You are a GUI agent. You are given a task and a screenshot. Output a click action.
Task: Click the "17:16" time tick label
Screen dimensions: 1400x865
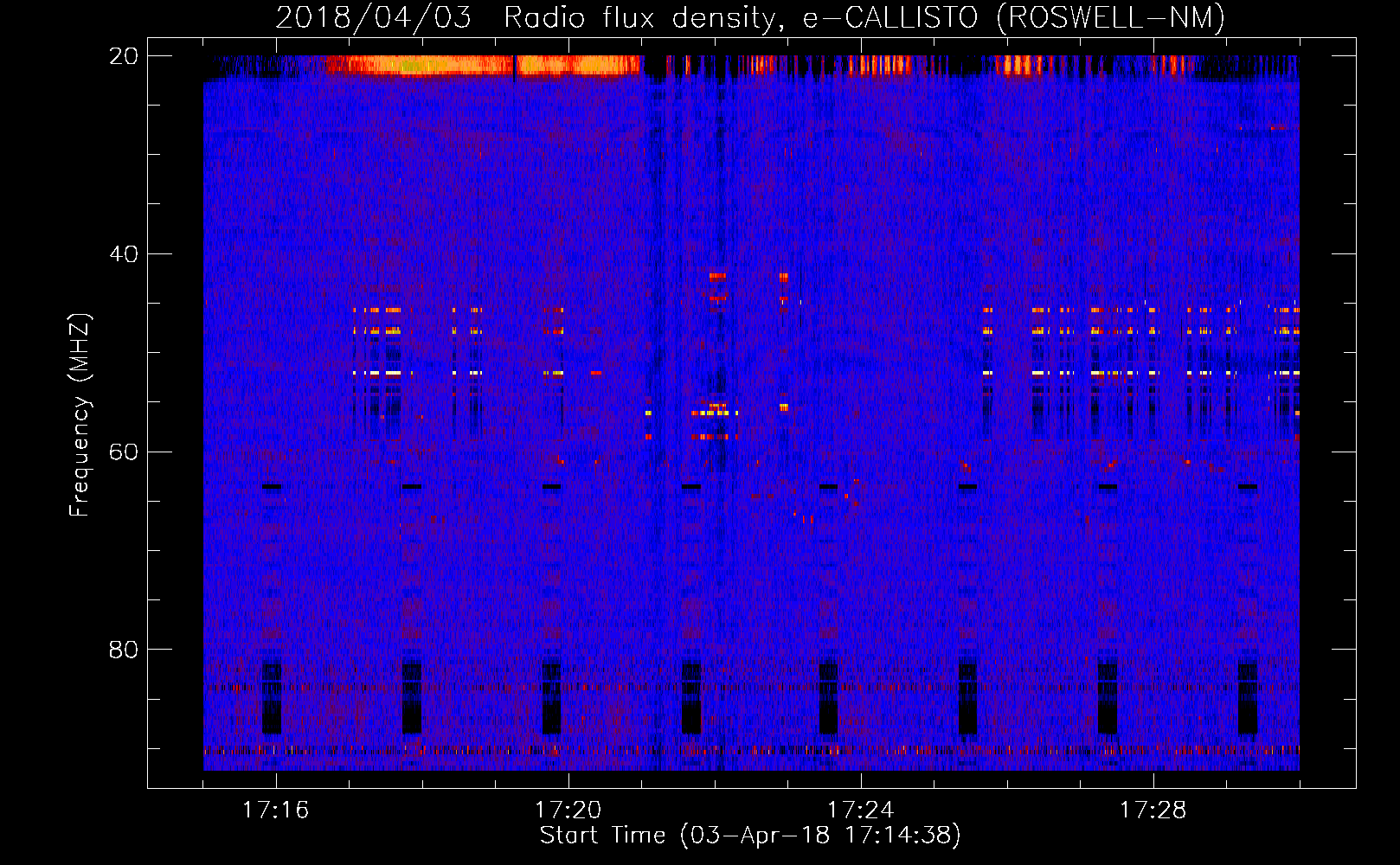275,810
